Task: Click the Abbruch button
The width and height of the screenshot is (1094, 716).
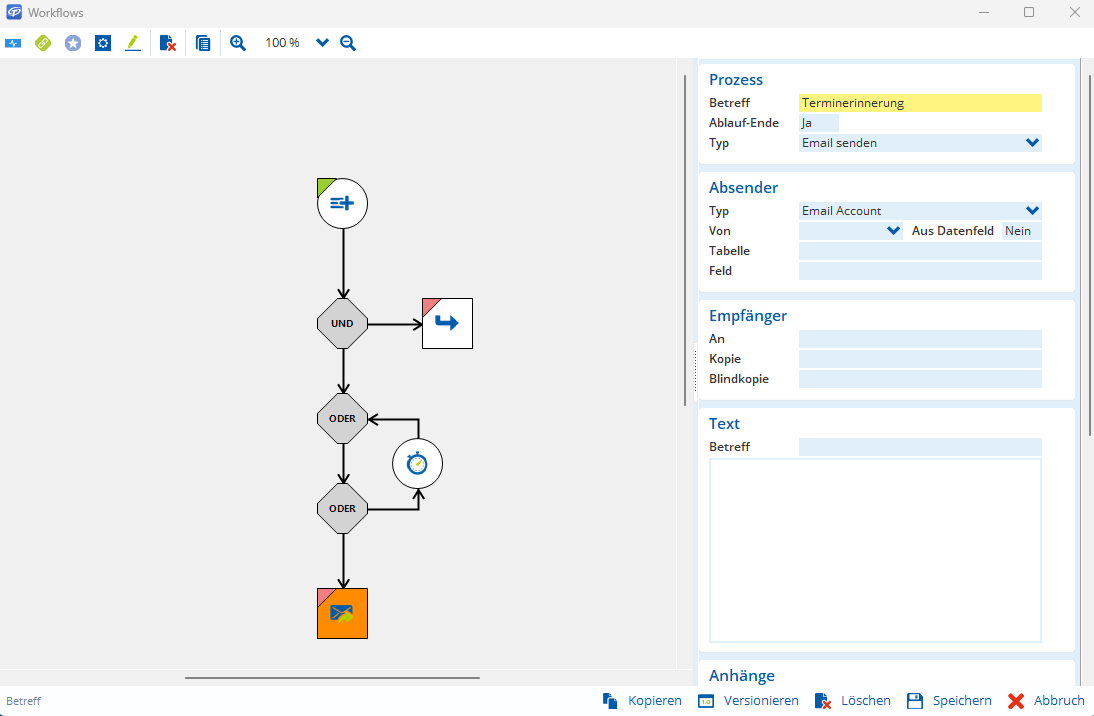Action: click(x=1046, y=701)
